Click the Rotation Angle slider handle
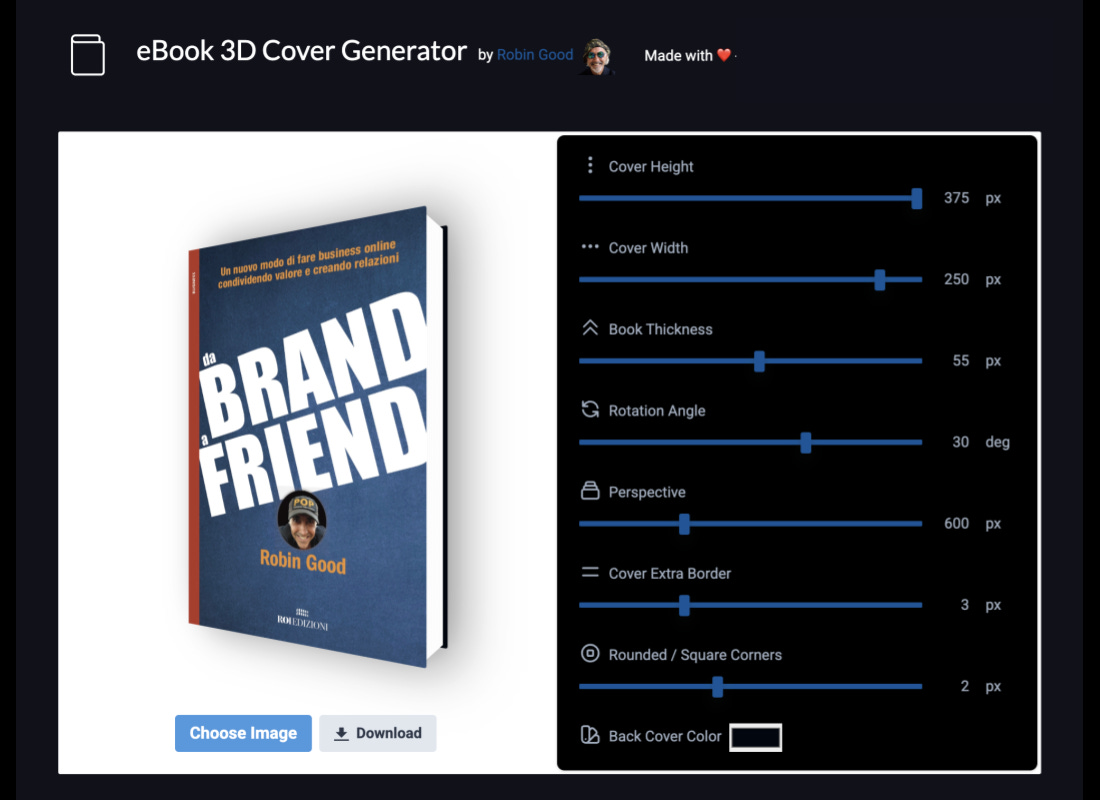This screenshot has height=800, width=1100. coord(805,443)
